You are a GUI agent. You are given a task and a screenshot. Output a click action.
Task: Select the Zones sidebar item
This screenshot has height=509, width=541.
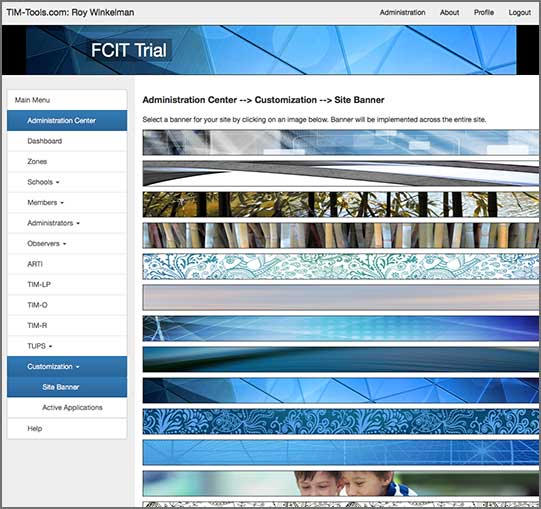[67, 161]
